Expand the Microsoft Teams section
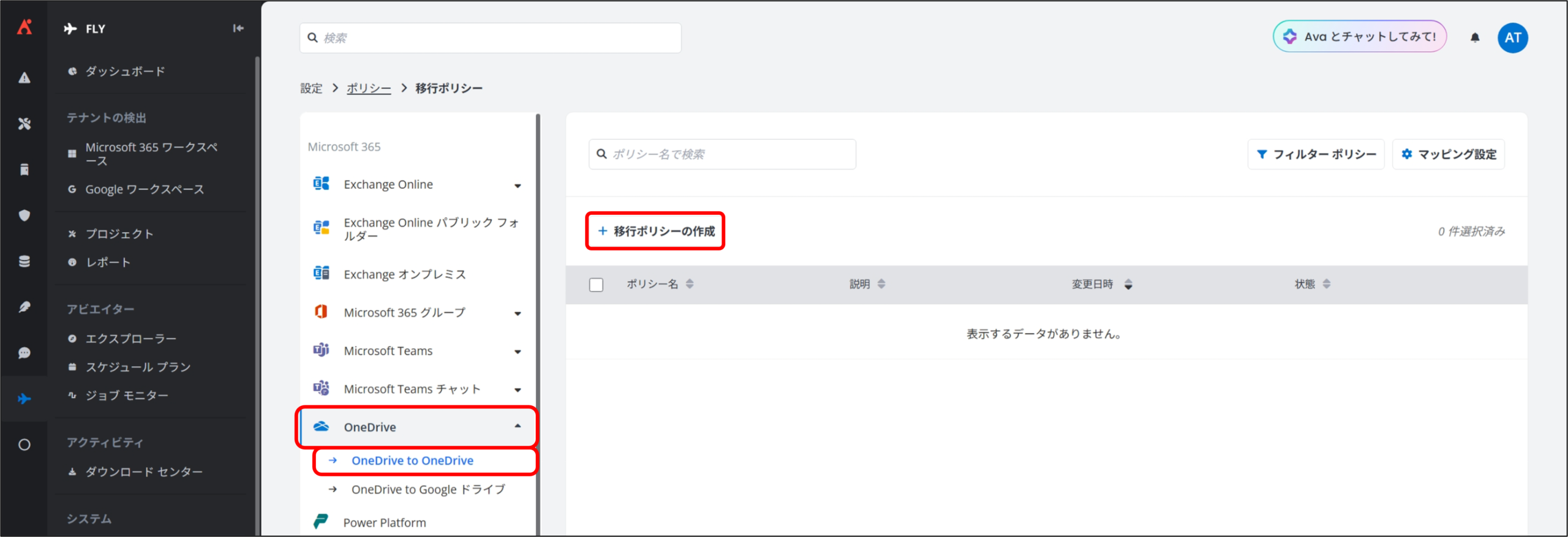 (518, 351)
